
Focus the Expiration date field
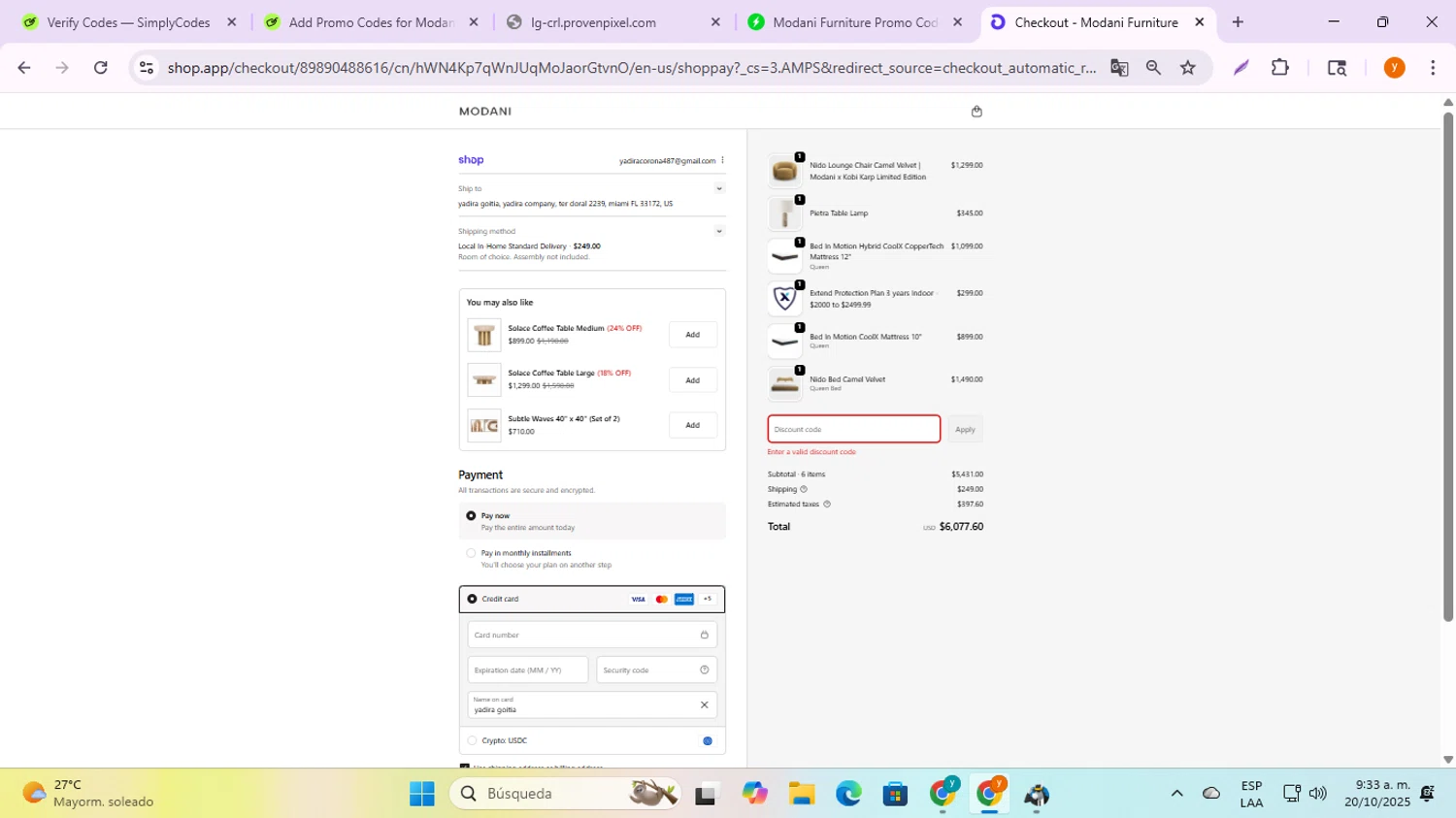528,671
